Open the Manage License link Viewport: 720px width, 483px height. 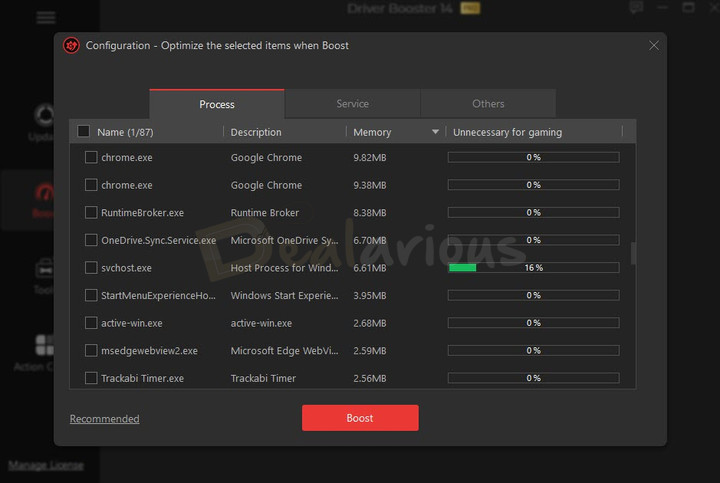point(46,465)
